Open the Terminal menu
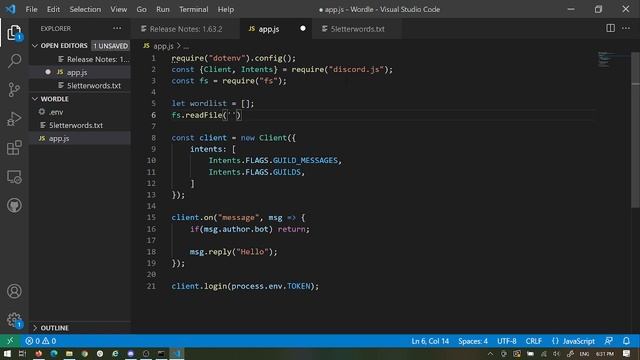This screenshot has height=360, width=640. point(193,9)
